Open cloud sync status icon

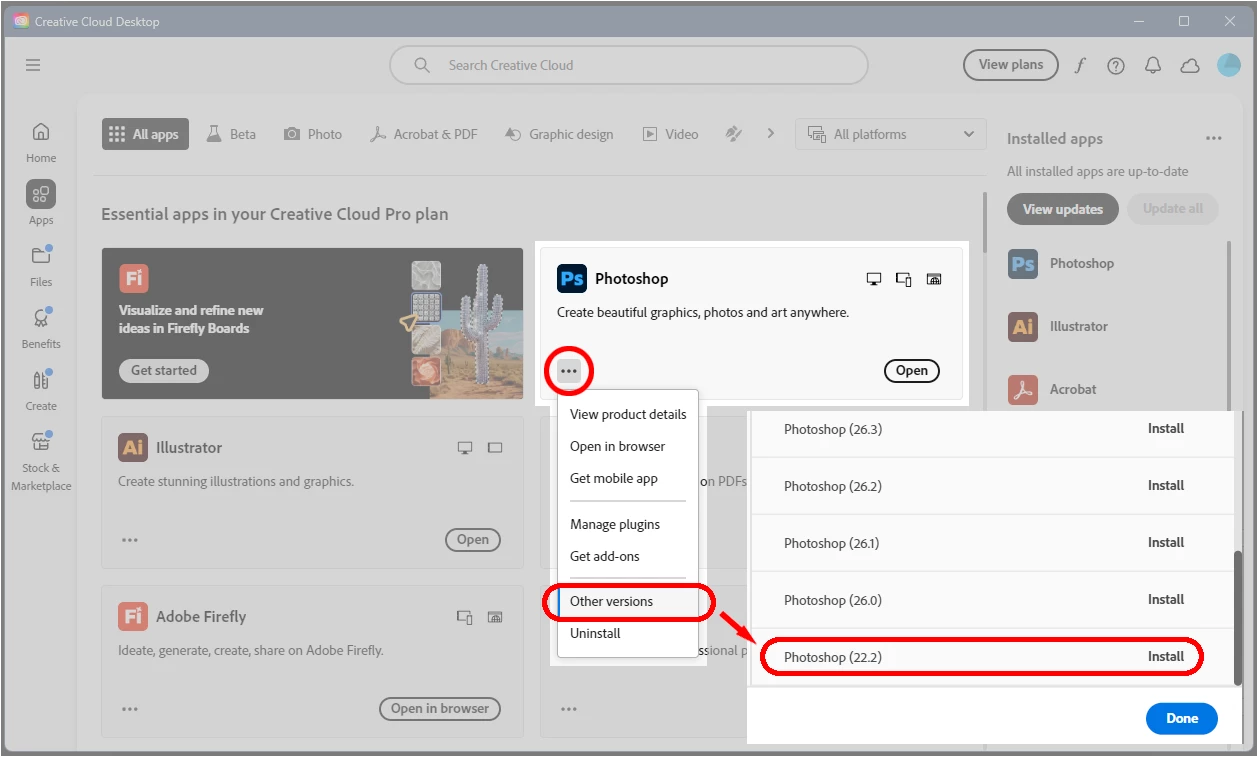tap(1190, 65)
